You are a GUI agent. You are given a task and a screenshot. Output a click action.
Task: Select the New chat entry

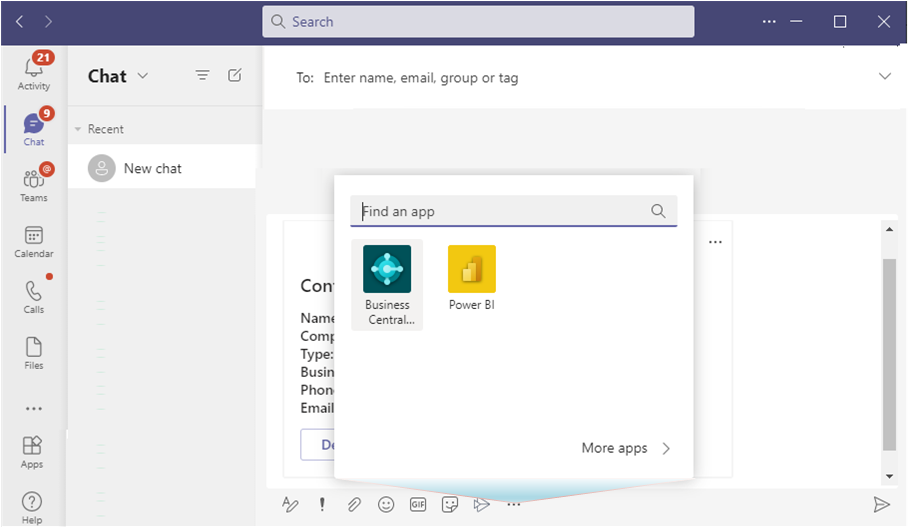(162, 169)
